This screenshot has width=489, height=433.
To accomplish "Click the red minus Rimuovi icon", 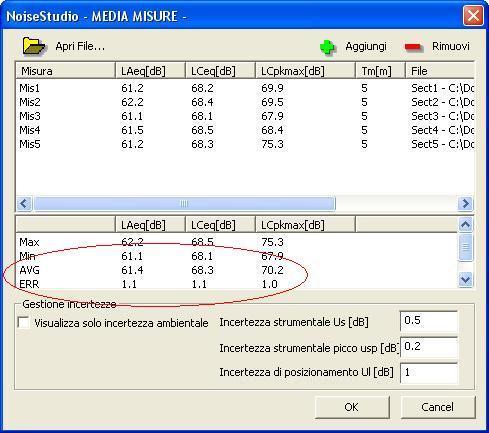I will (413, 47).
